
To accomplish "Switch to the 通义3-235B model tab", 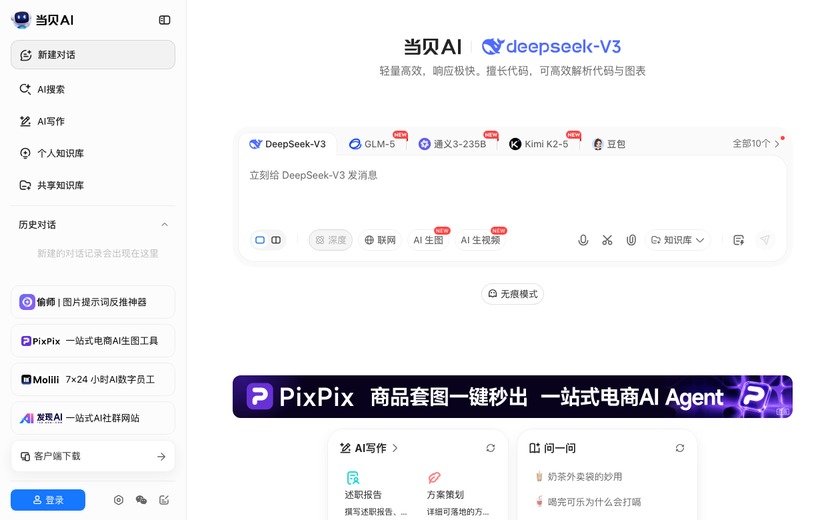I will 453,144.
